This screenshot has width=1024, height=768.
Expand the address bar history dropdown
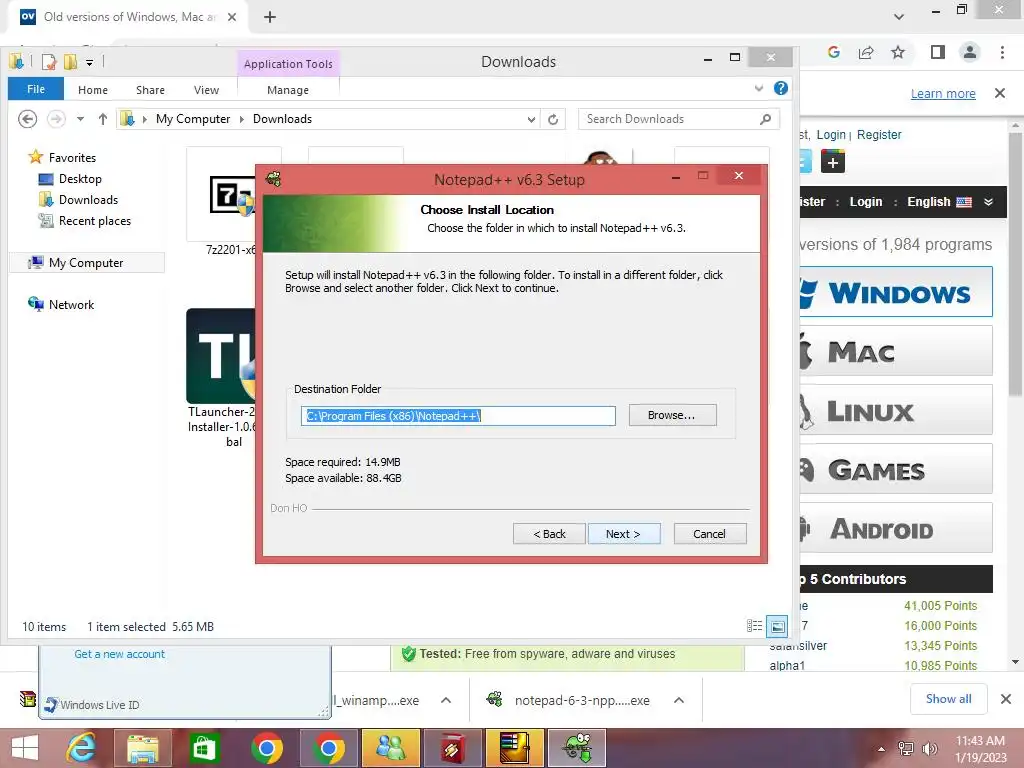(532, 120)
